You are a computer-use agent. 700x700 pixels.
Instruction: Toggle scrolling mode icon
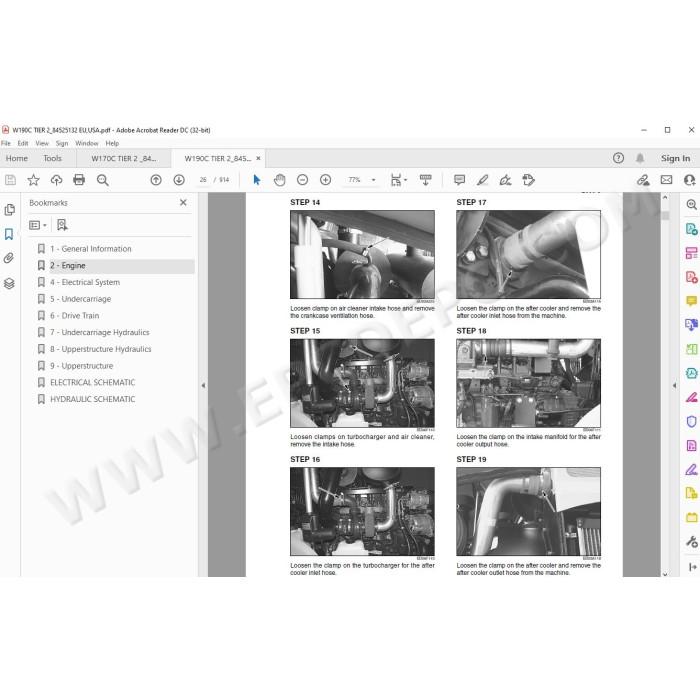pyautogui.click(x=425, y=180)
